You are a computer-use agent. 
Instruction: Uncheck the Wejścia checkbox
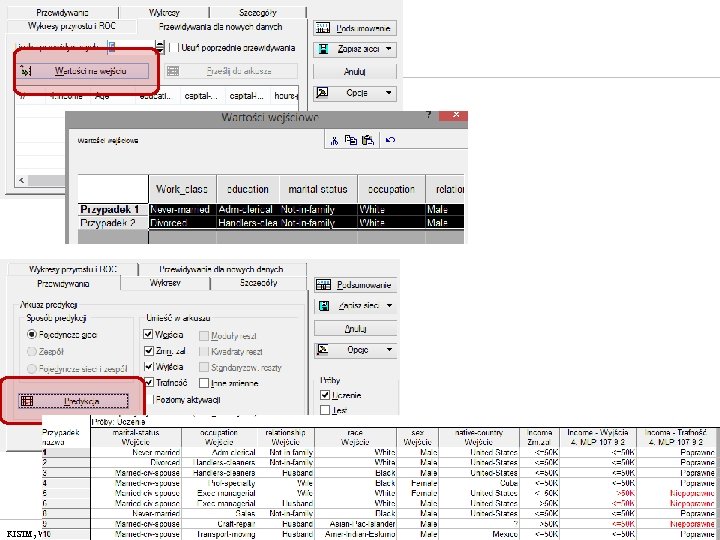tap(148, 334)
